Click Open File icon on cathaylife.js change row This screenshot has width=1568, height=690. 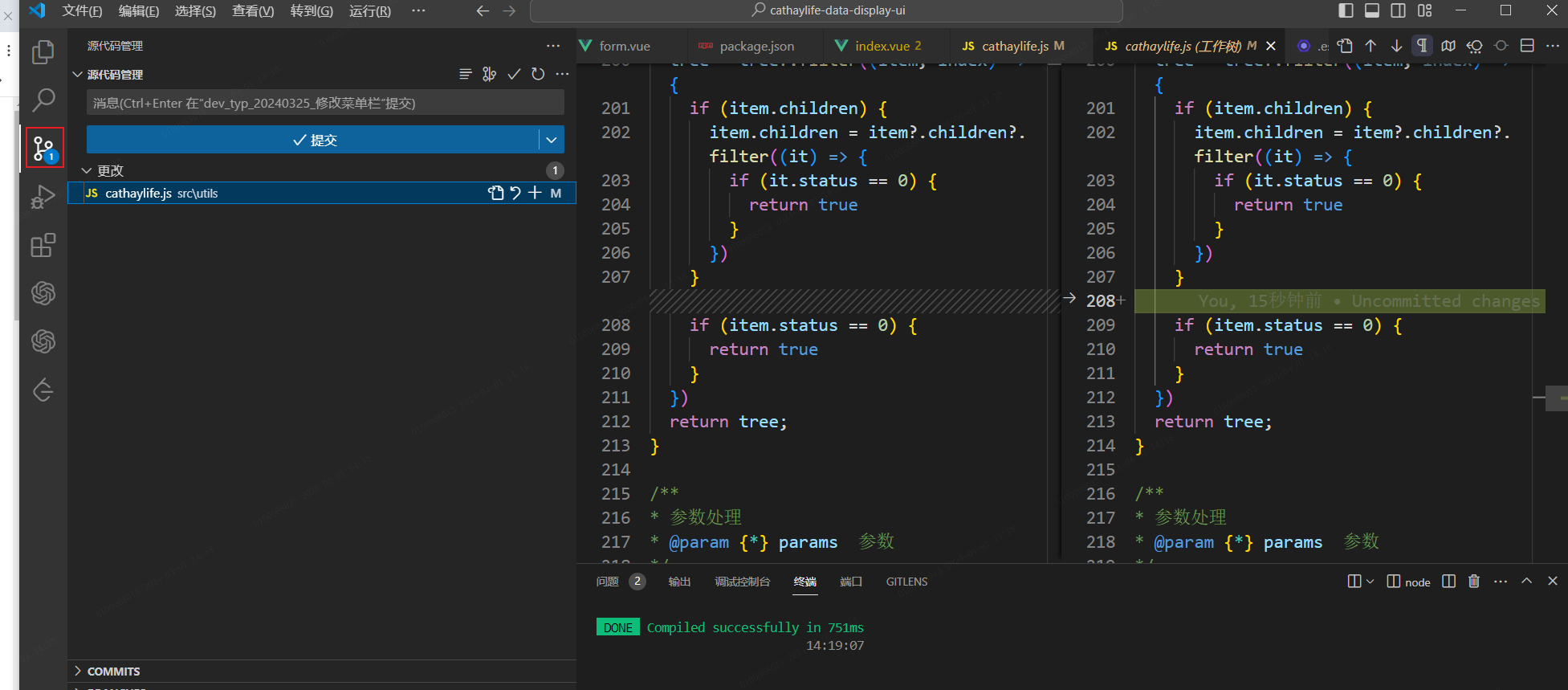click(496, 193)
